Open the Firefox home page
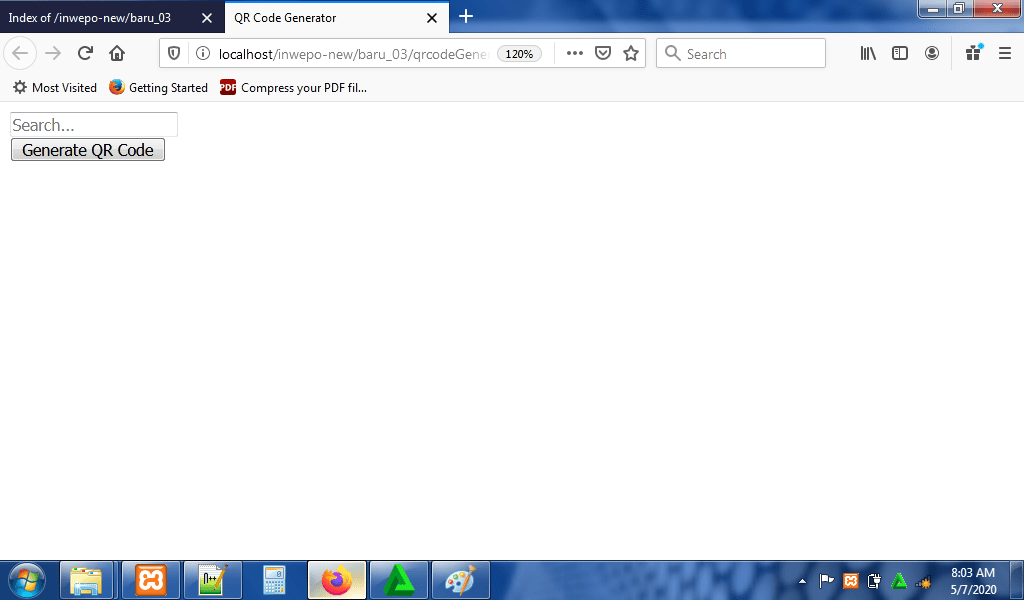The height and width of the screenshot is (600, 1024). (117, 54)
